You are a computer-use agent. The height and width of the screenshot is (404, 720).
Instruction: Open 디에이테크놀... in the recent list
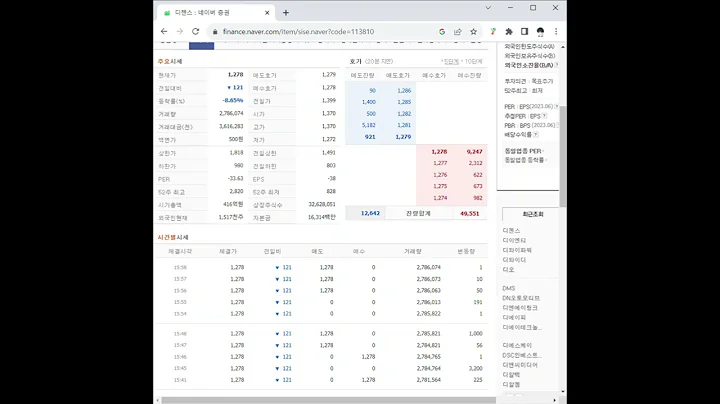pos(522,327)
